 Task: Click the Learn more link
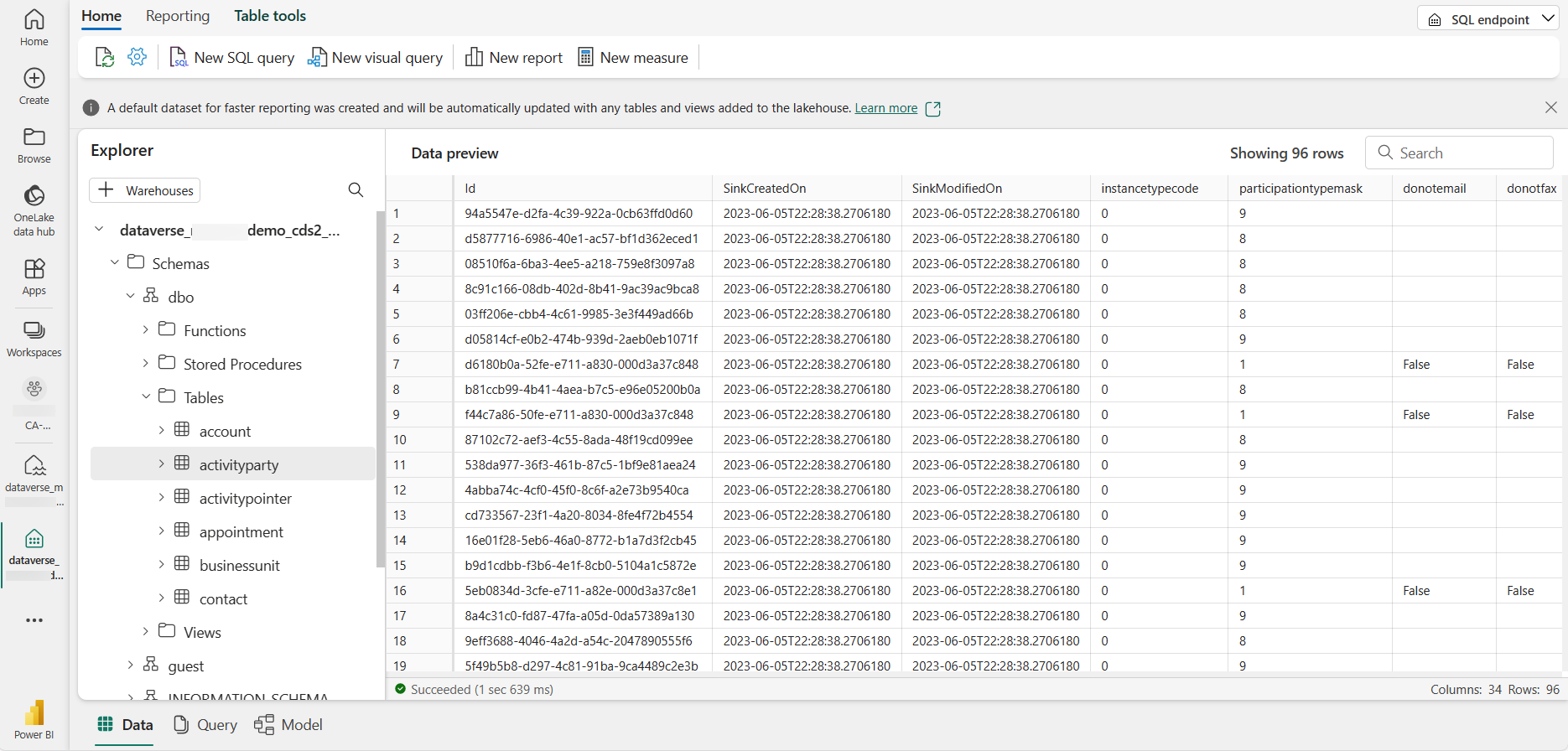pyautogui.click(x=885, y=108)
